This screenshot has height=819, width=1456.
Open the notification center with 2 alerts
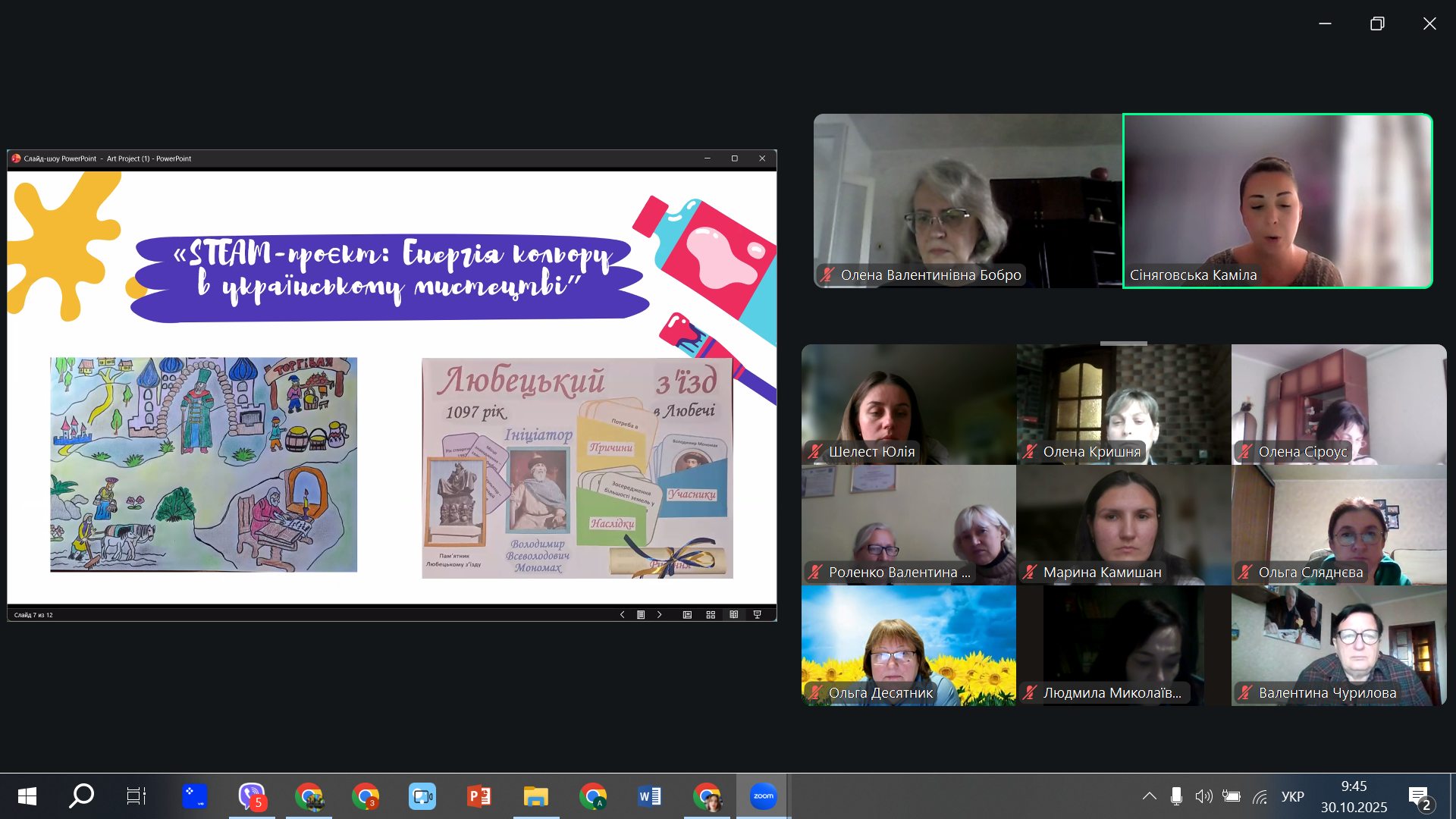pos(1419,796)
